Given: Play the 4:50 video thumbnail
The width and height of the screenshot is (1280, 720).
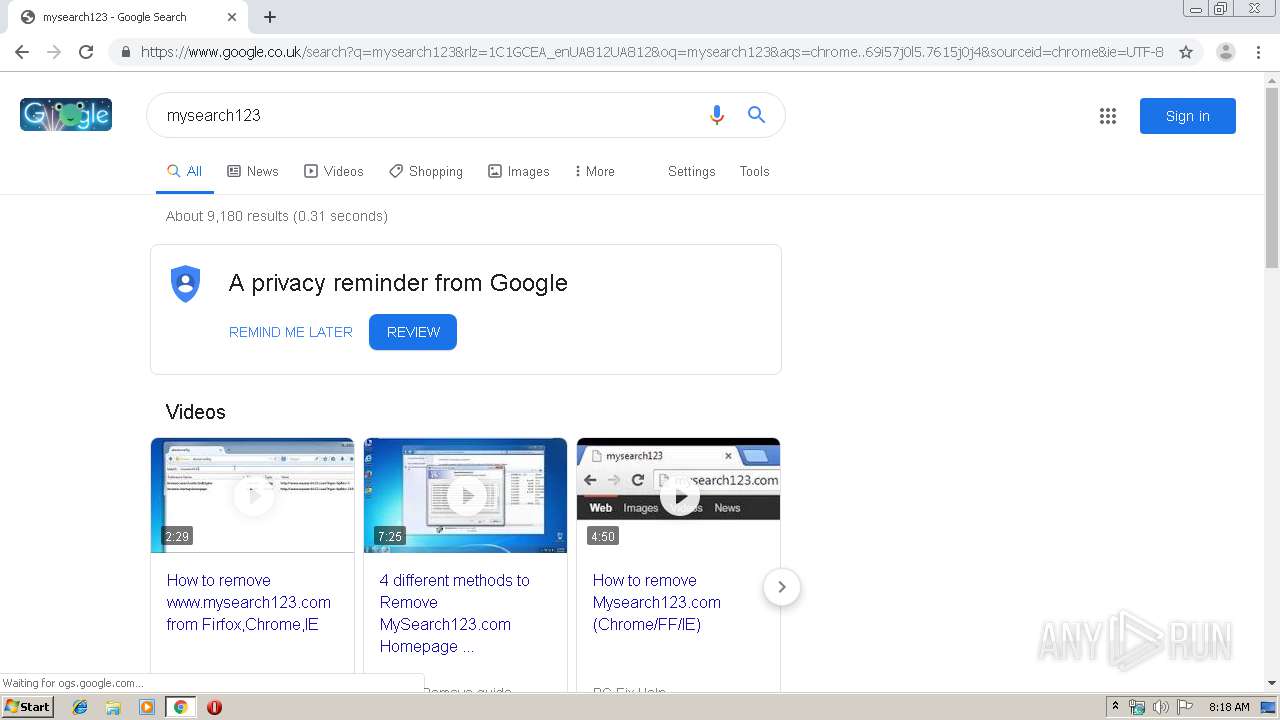Looking at the screenshot, I should [x=679, y=495].
